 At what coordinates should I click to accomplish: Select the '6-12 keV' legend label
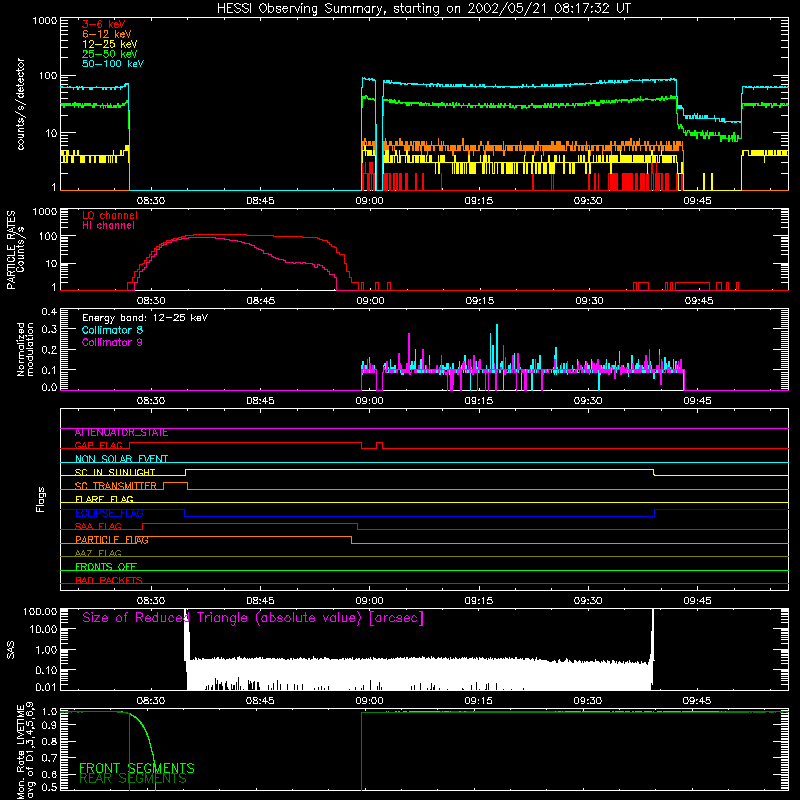[x=107, y=34]
